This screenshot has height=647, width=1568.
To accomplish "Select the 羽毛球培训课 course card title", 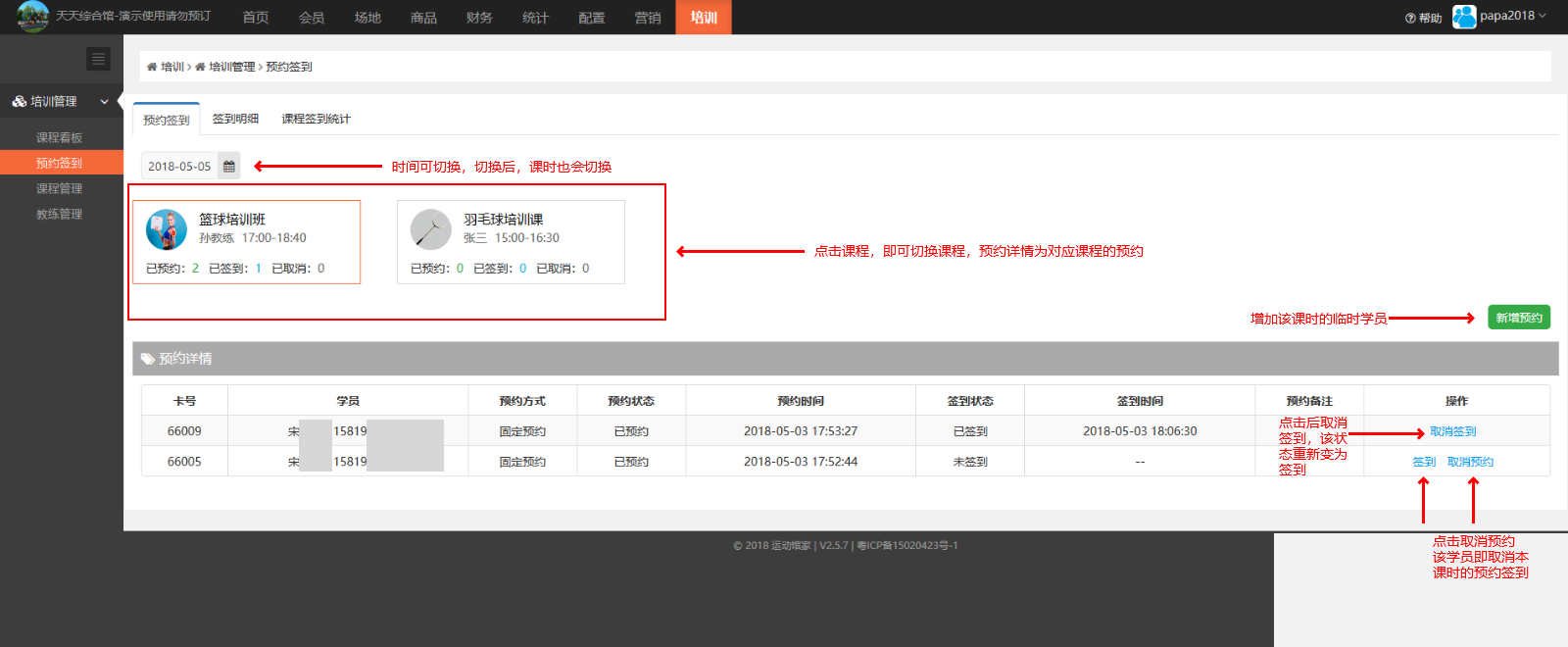I will (x=504, y=220).
